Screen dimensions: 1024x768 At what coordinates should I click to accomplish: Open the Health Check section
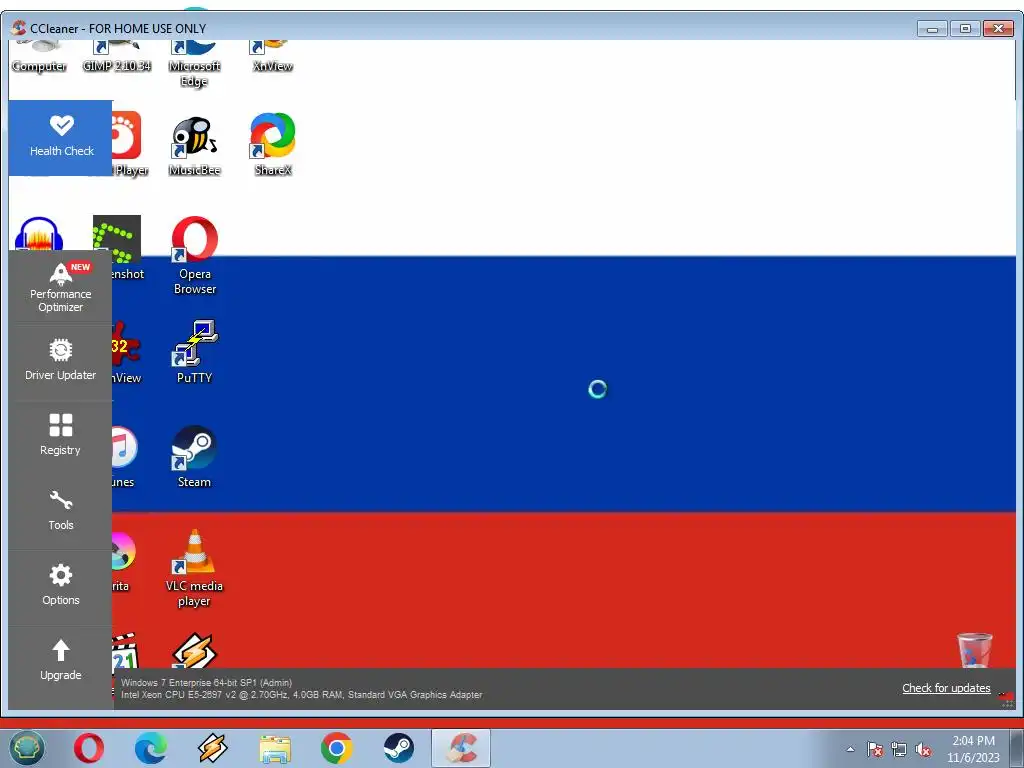tap(61, 138)
